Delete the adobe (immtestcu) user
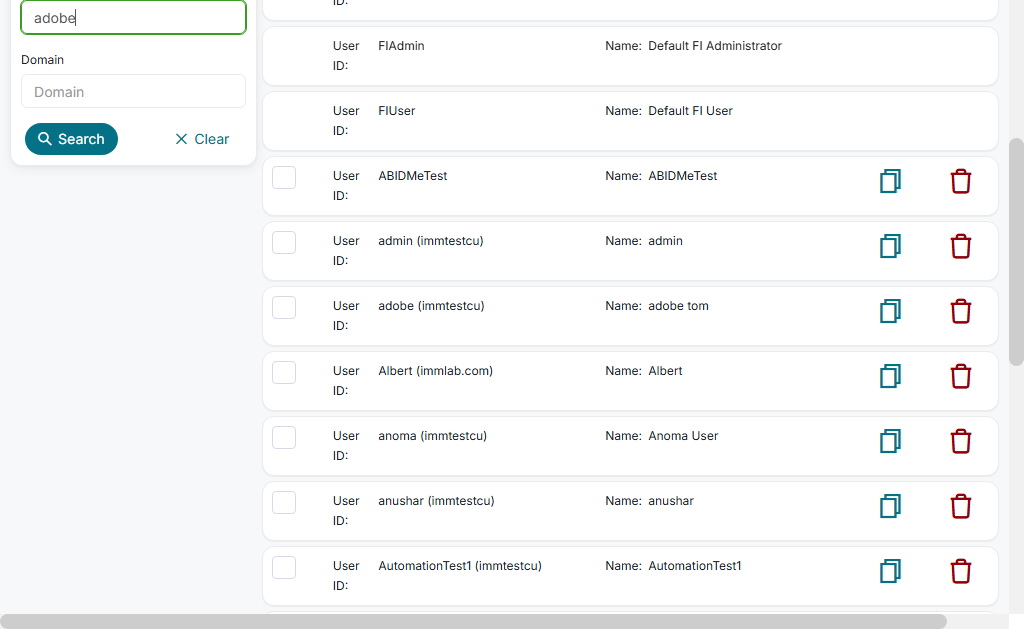The width and height of the screenshot is (1024, 629). (960, 311)
